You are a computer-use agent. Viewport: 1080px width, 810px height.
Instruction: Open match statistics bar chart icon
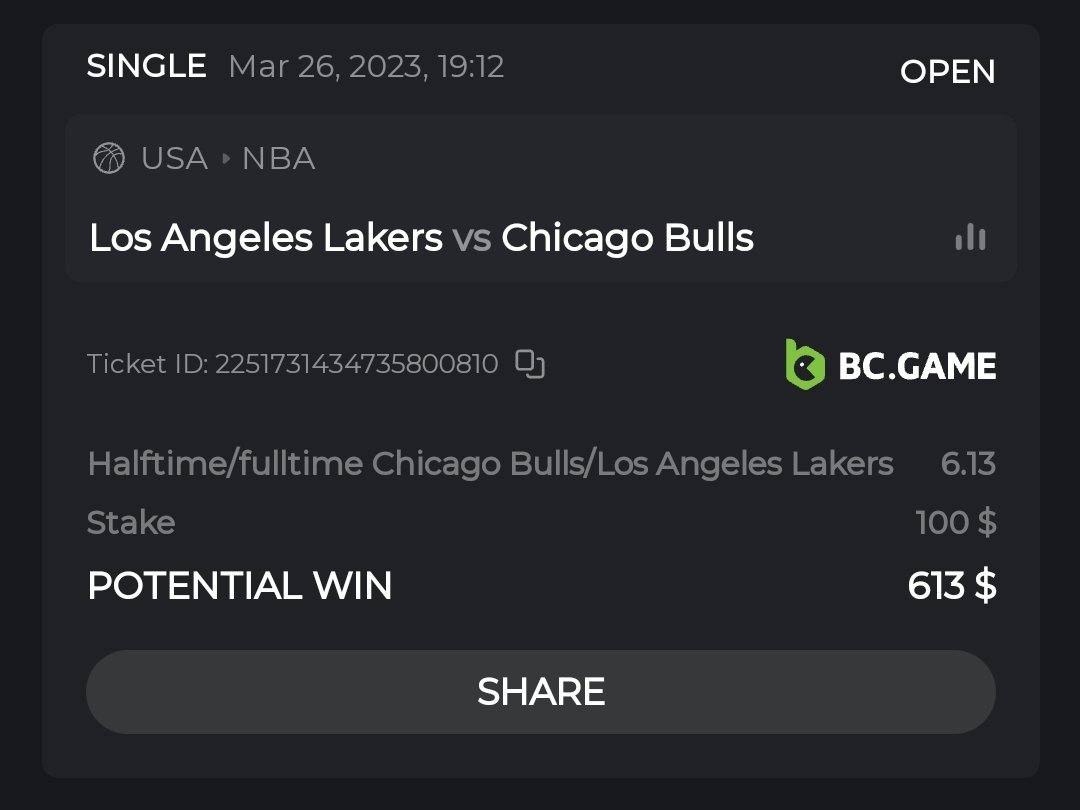(970, 237)
